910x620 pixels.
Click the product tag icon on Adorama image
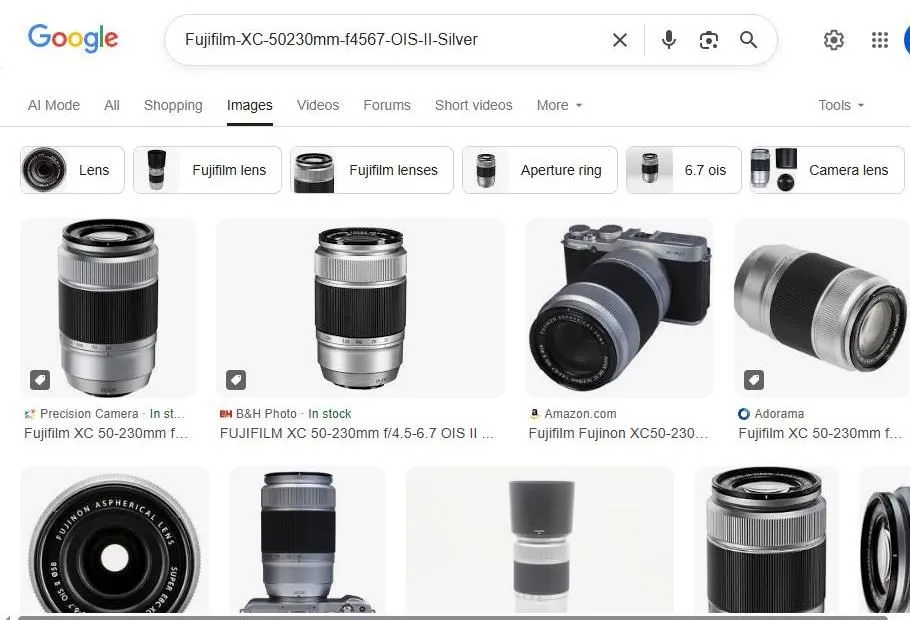tap(754, 380)
